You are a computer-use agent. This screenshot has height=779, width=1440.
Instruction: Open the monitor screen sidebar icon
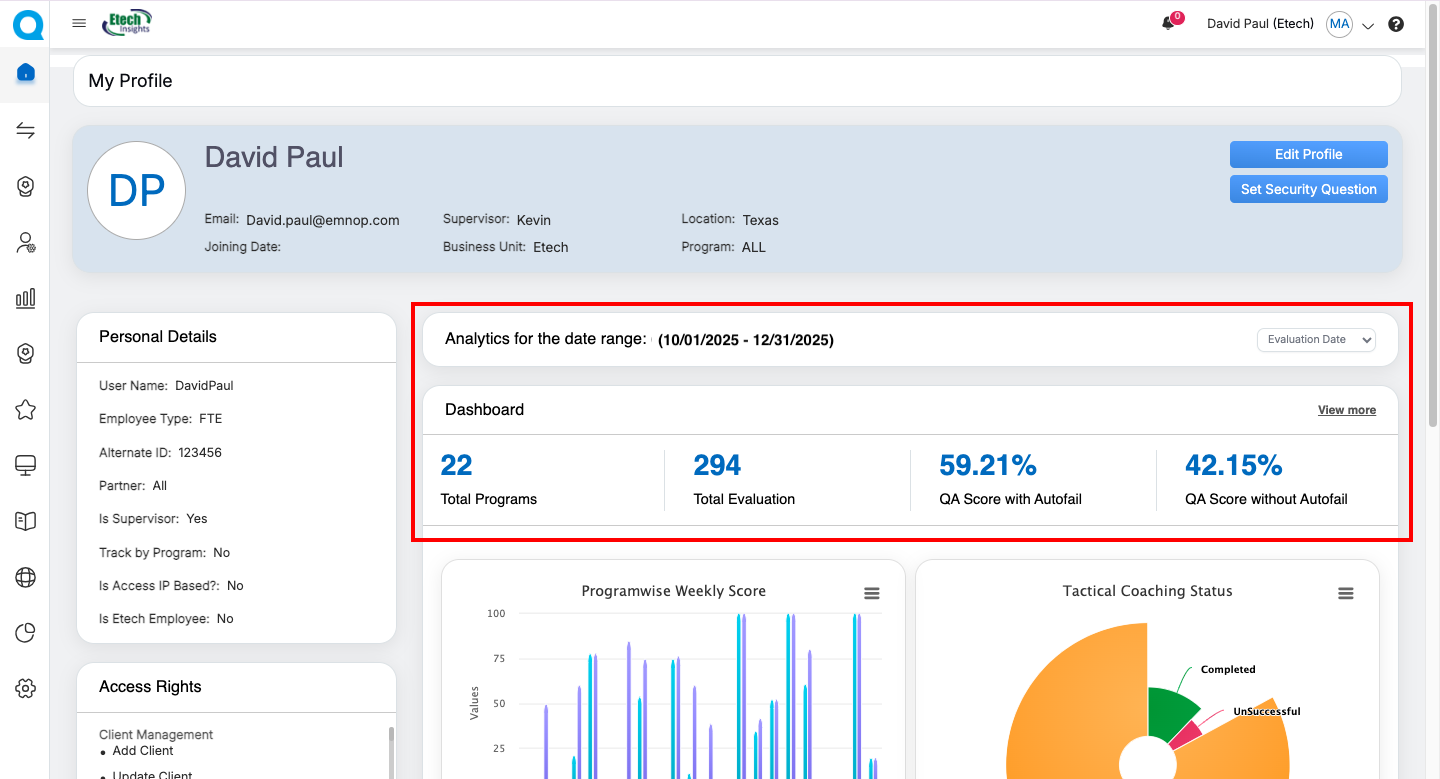pyautogui.click(x=26, y=465)
